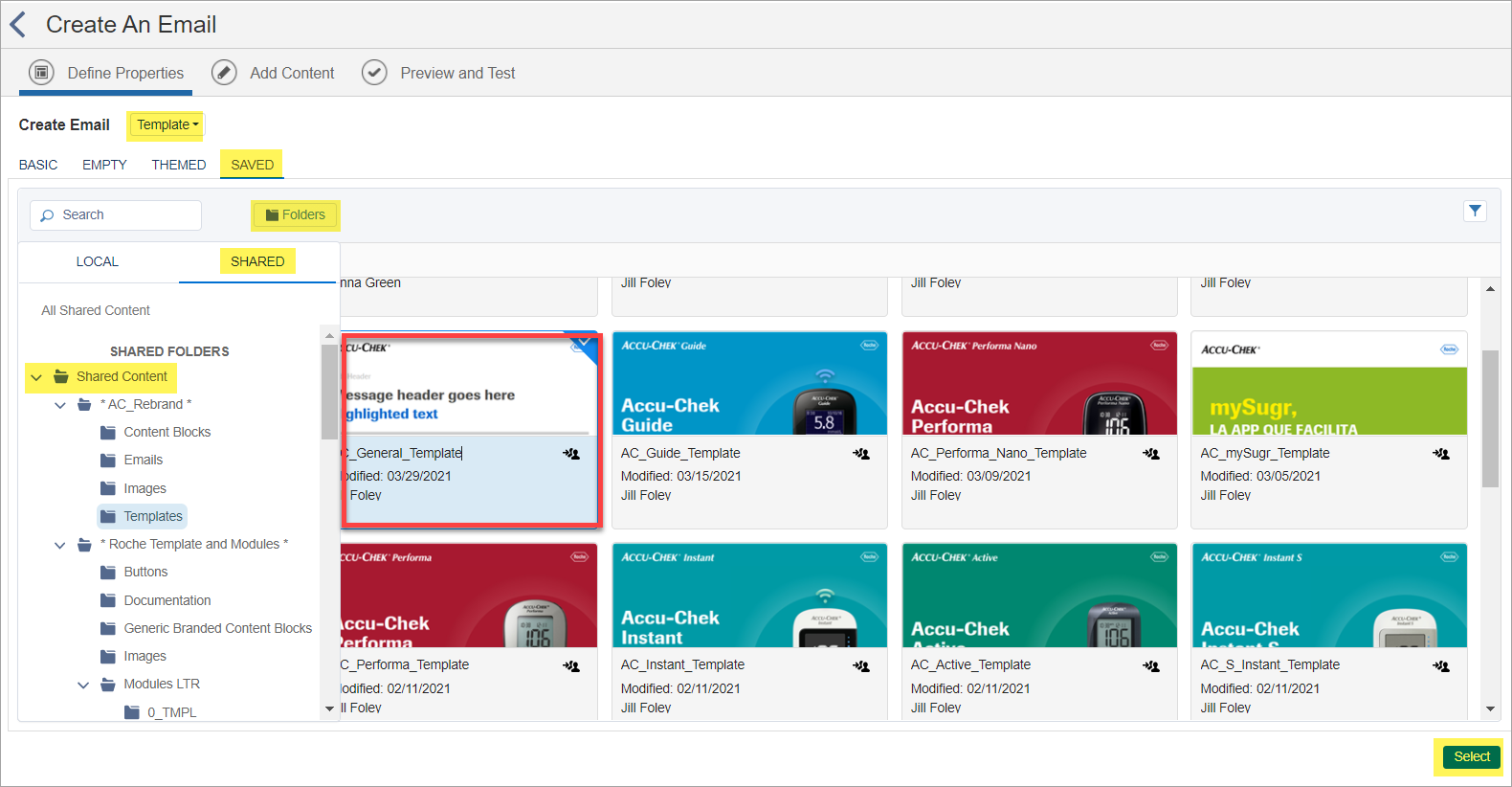Click the shared icon on AC_Instant_Template
This screenshot has height=787, width=1512.
coord(861,666)
